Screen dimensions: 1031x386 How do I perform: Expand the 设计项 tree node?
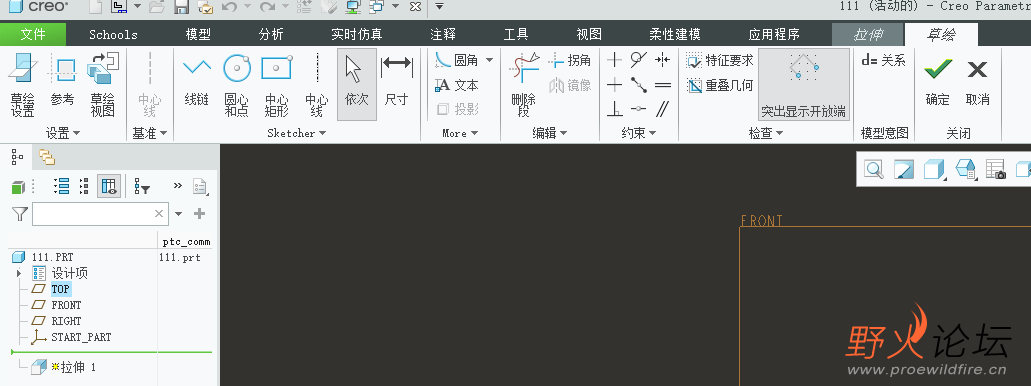(x=19, y=273)
